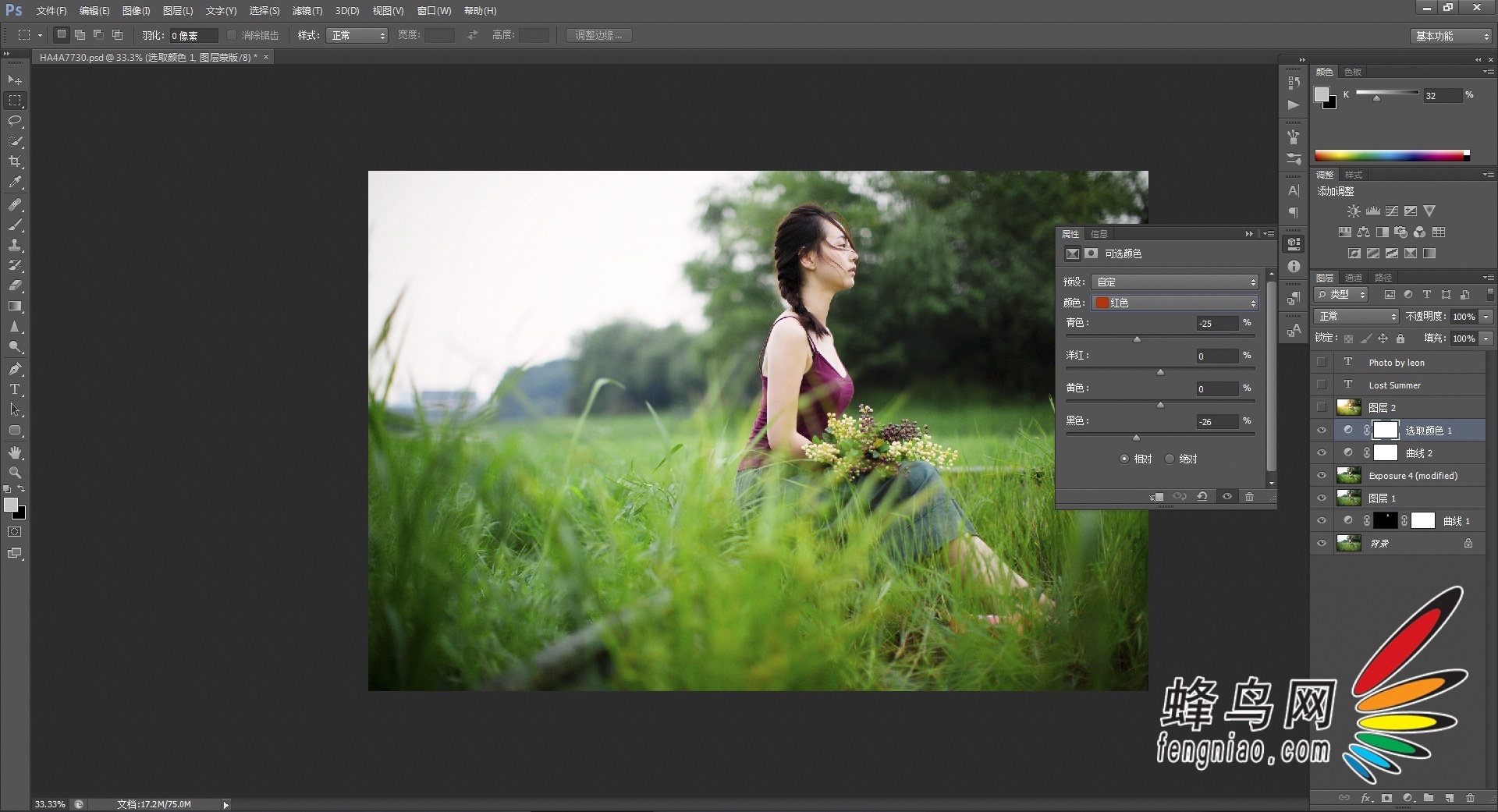Select the Eraser tool
Viewport: 1498px width, 812px height.
pyautogui.click(x=15, y=285)
